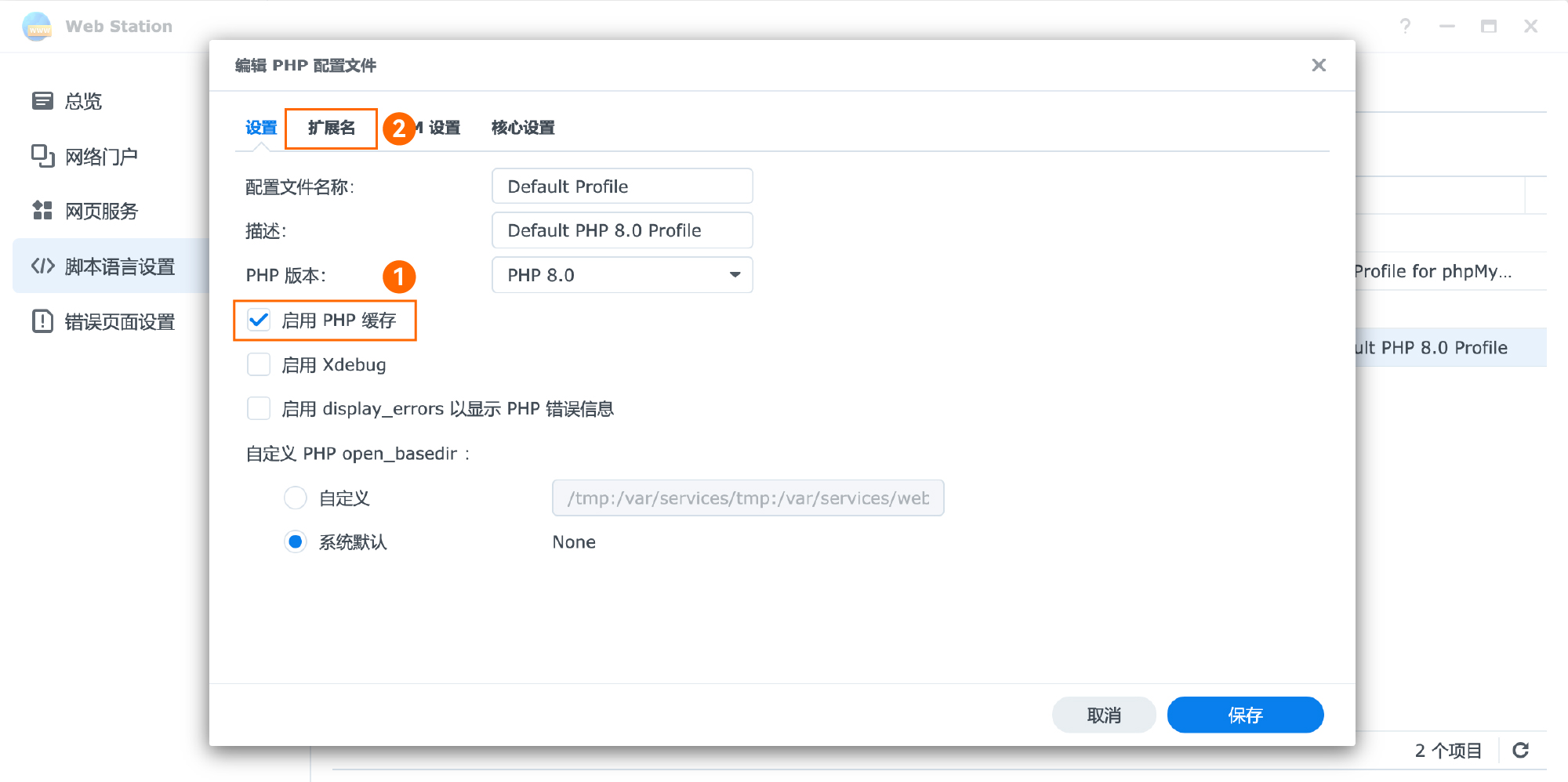Viewport: 1568px width, 782px height.
Task: Click the 脚本语言设置 code icon
Action: click(42, 266)
